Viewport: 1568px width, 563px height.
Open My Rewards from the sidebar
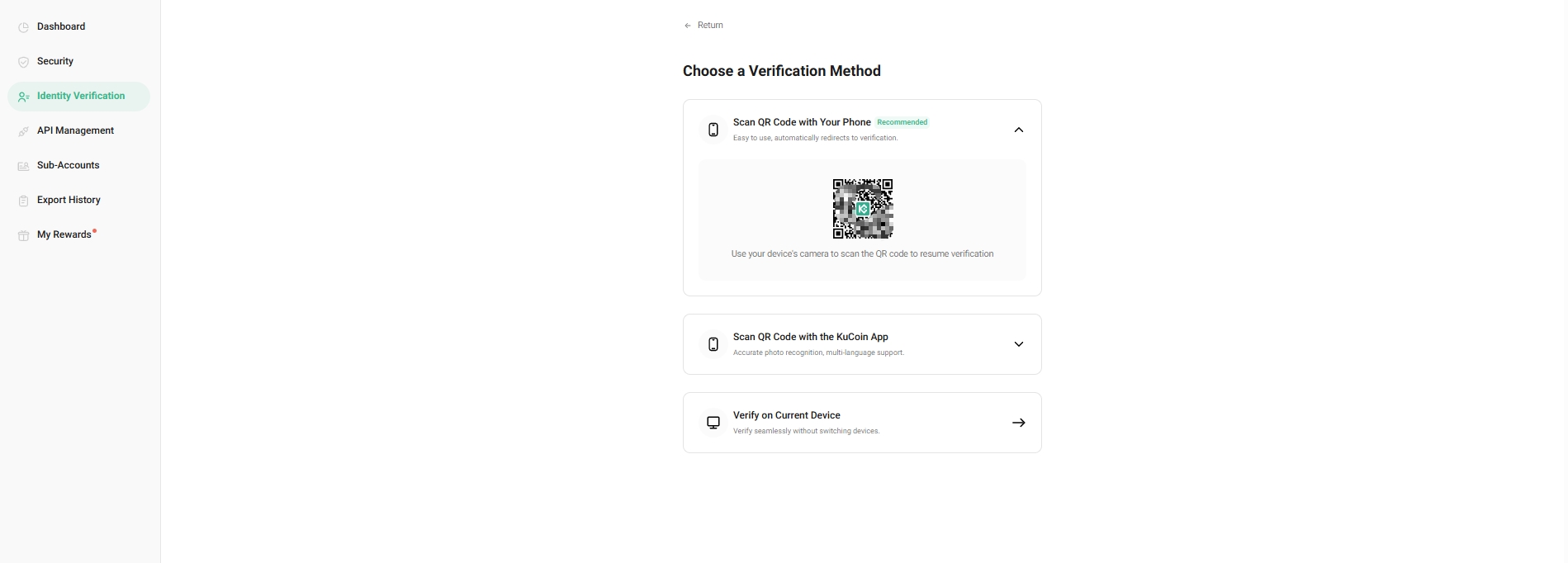64,234
